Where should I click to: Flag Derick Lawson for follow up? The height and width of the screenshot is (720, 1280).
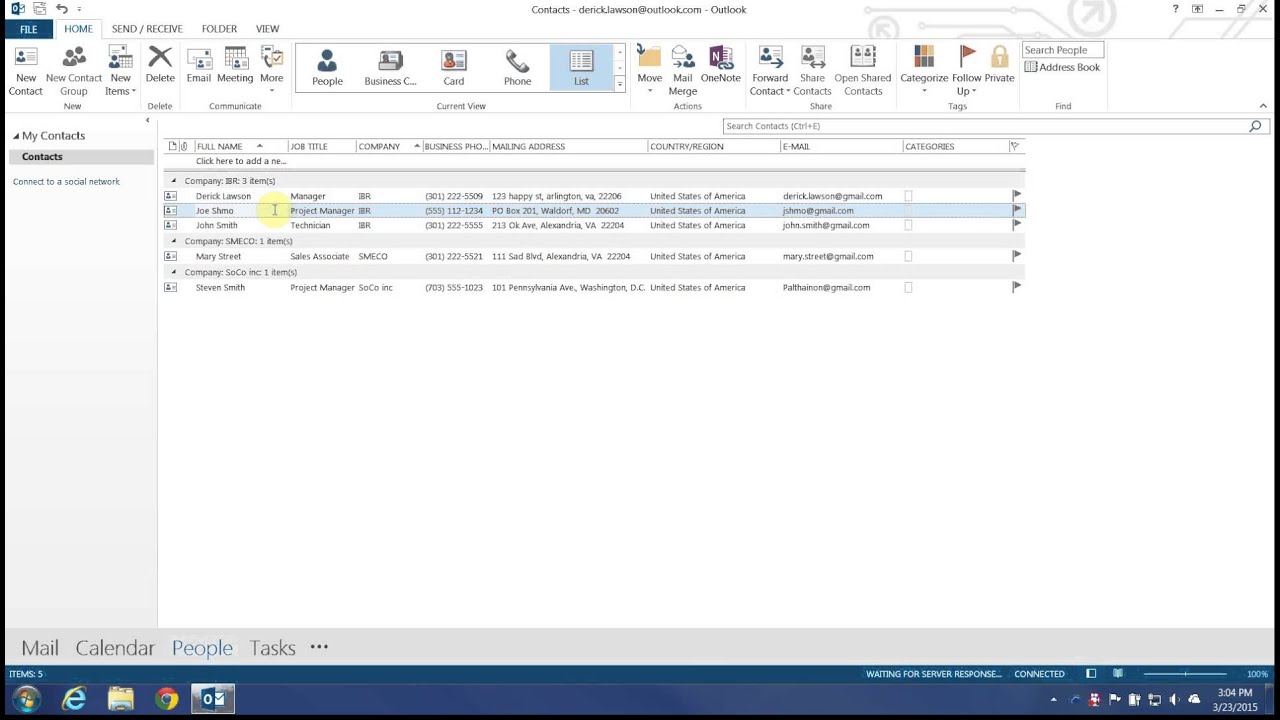pos(1017,196)
